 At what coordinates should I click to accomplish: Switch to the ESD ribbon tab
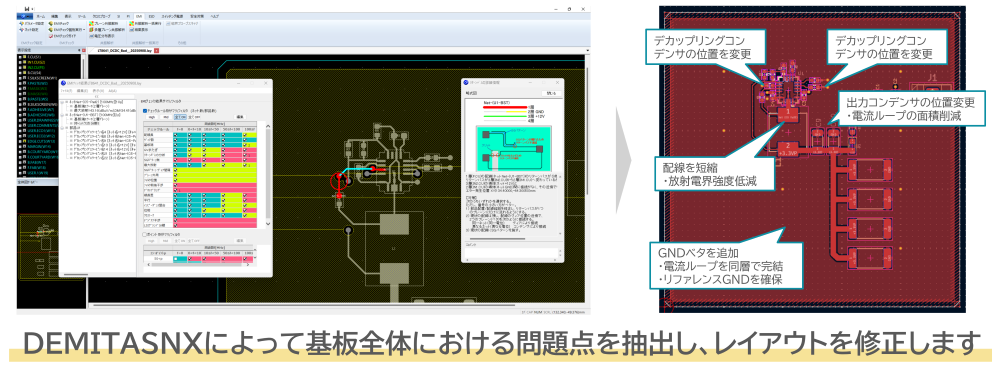151,17
